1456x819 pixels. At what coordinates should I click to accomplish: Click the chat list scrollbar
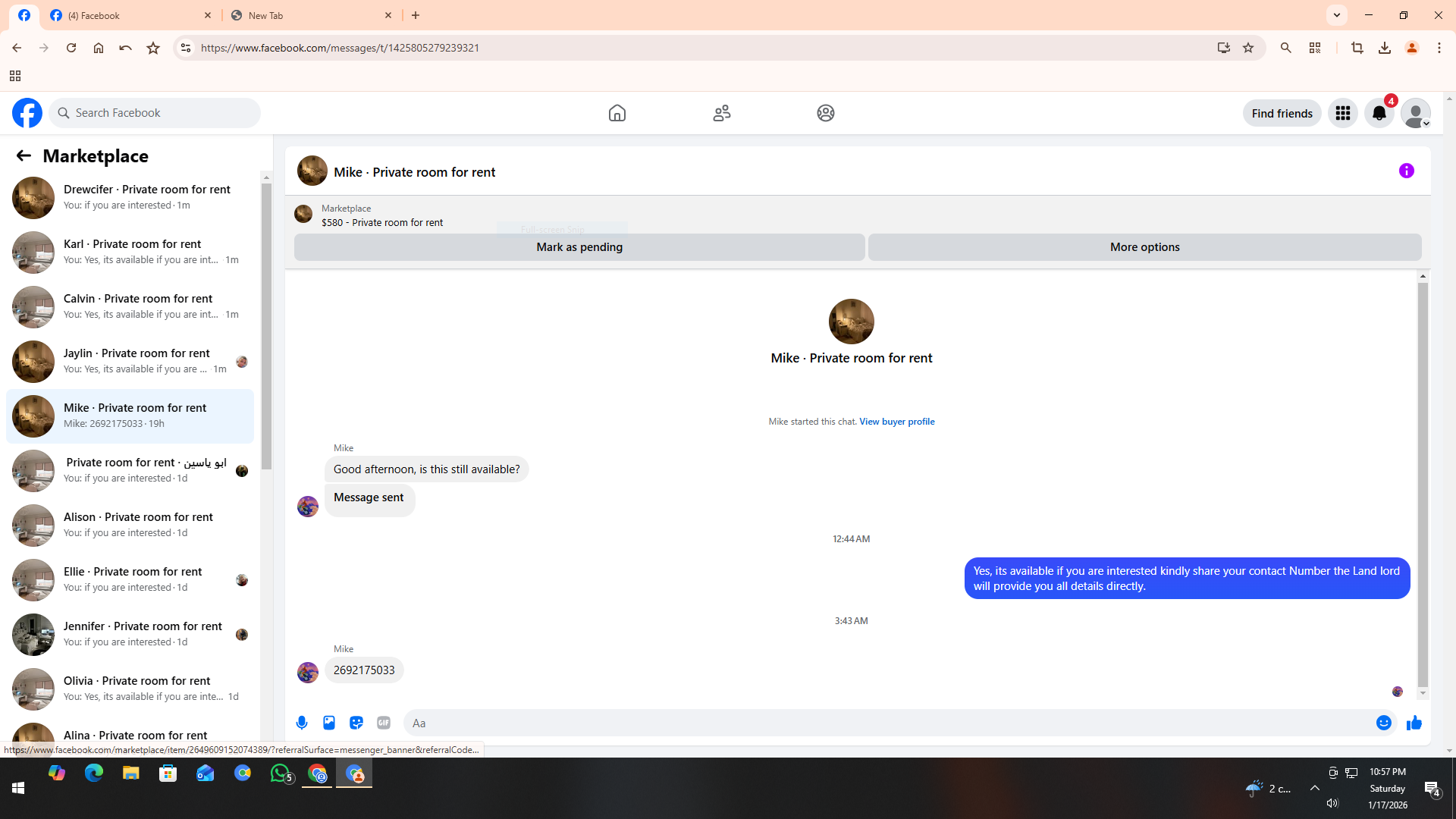click(x=266, y=326)
